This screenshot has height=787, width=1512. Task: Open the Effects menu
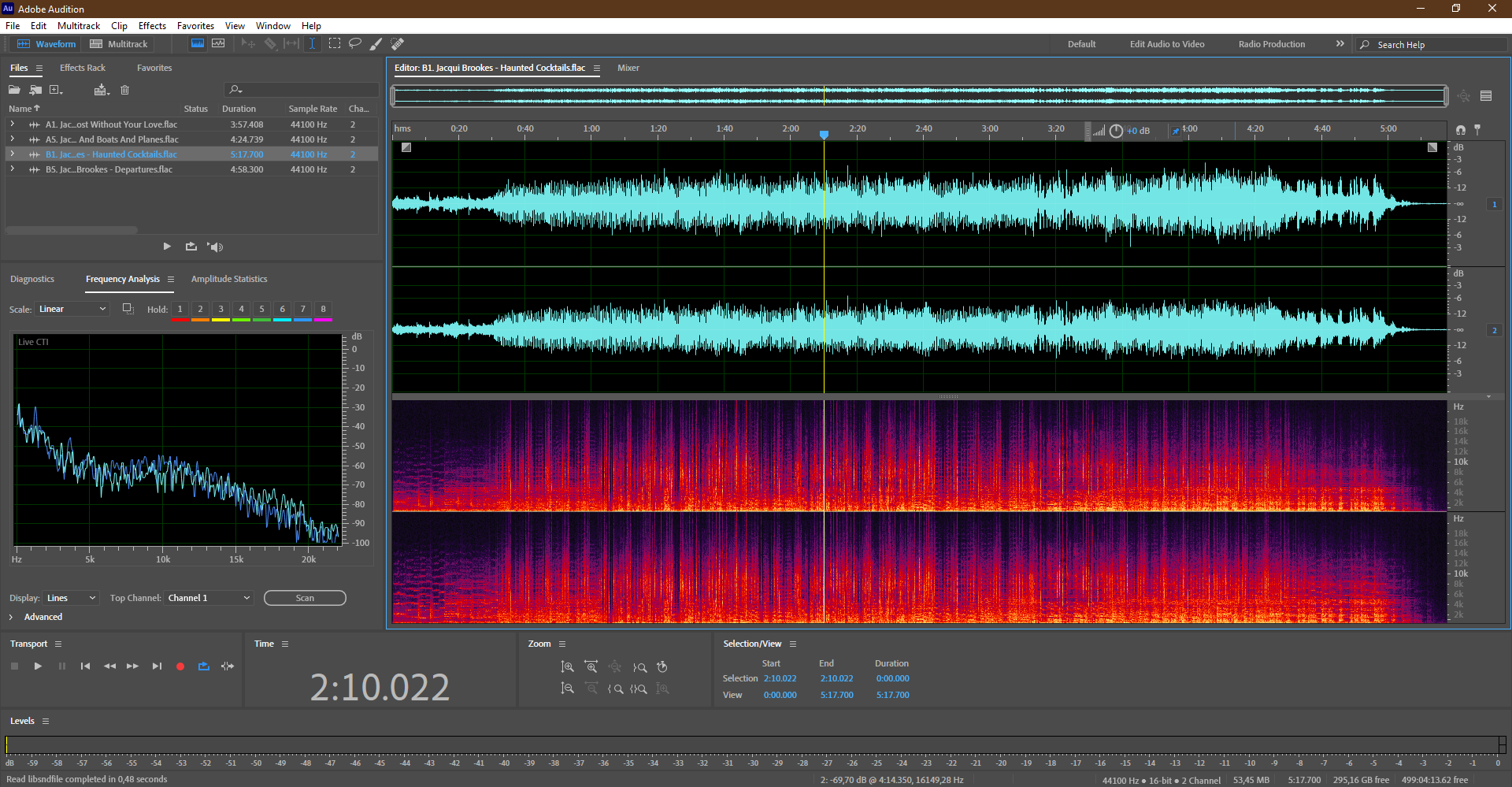(x=152, y=26)
